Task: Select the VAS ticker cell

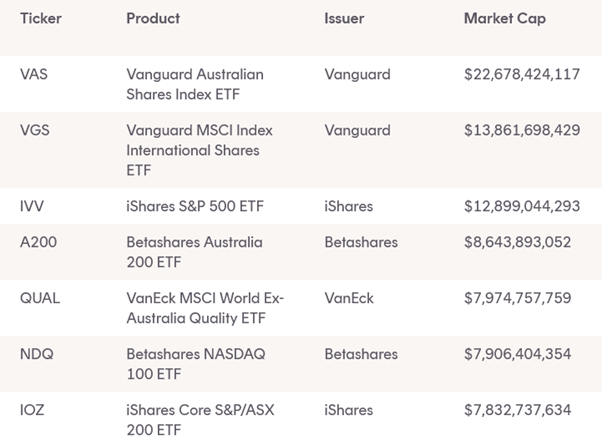Action: 34,75
